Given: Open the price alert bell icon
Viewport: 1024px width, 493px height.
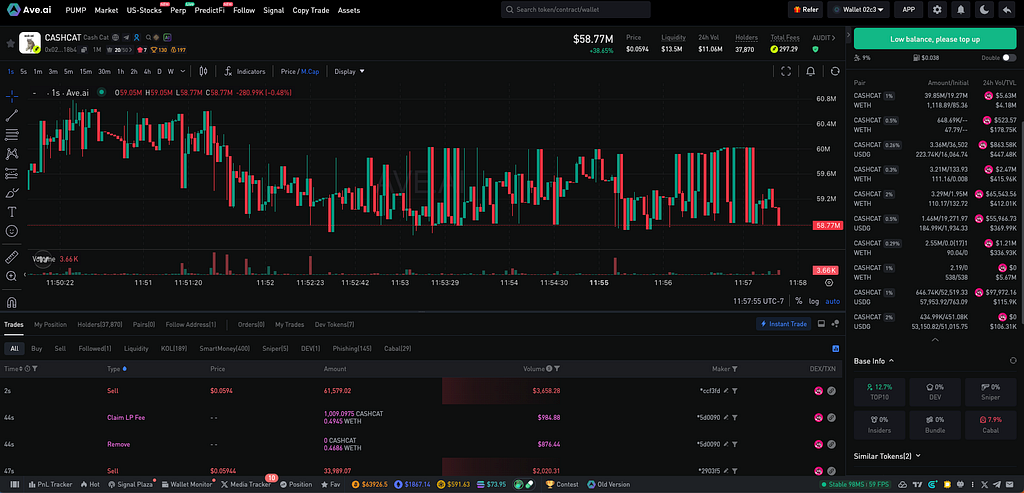Looking at the screenshot, I should (x=810, y=71).
